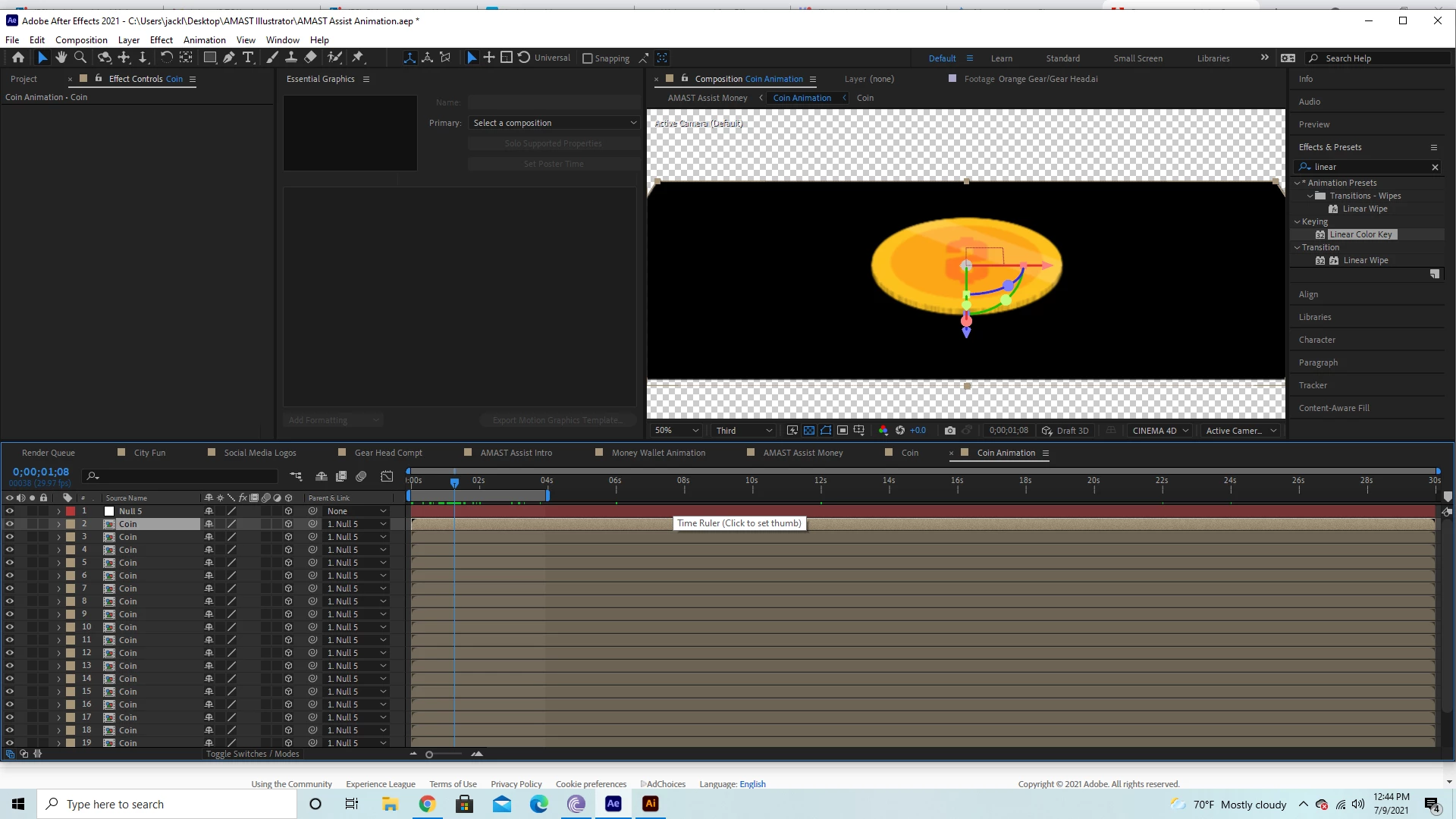This screenshot has height=819, width=1456.
Task: Expand layer 2 Coin properties arrow
Action: pos(58,524)
